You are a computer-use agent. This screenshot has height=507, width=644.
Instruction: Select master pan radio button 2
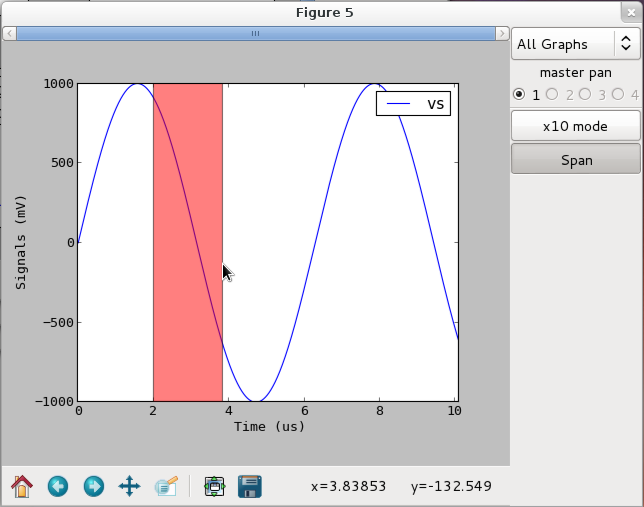[x=552, y=94]
